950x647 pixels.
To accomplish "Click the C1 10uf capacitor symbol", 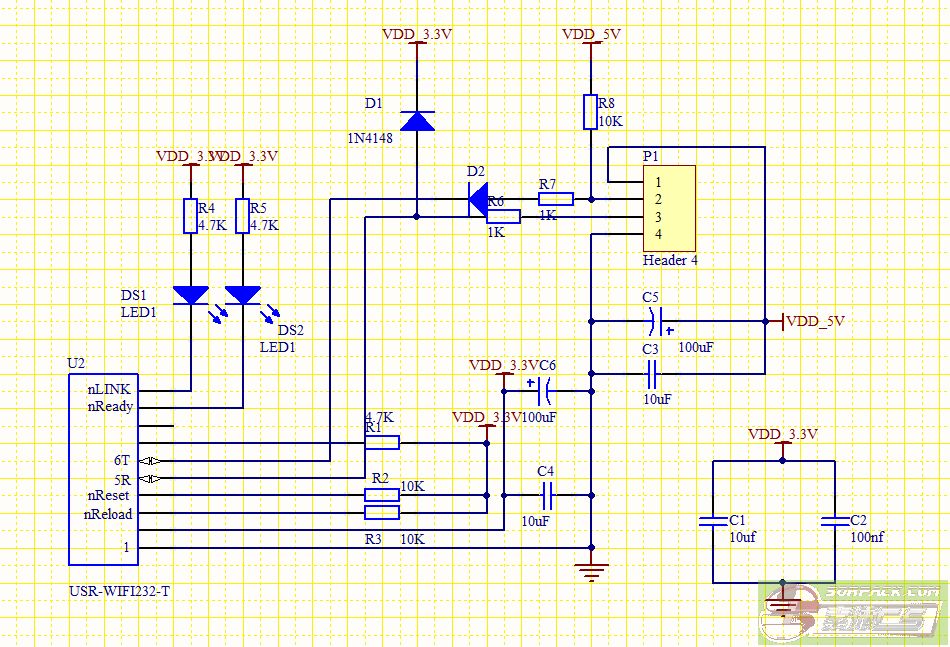I will pos(712,521).
